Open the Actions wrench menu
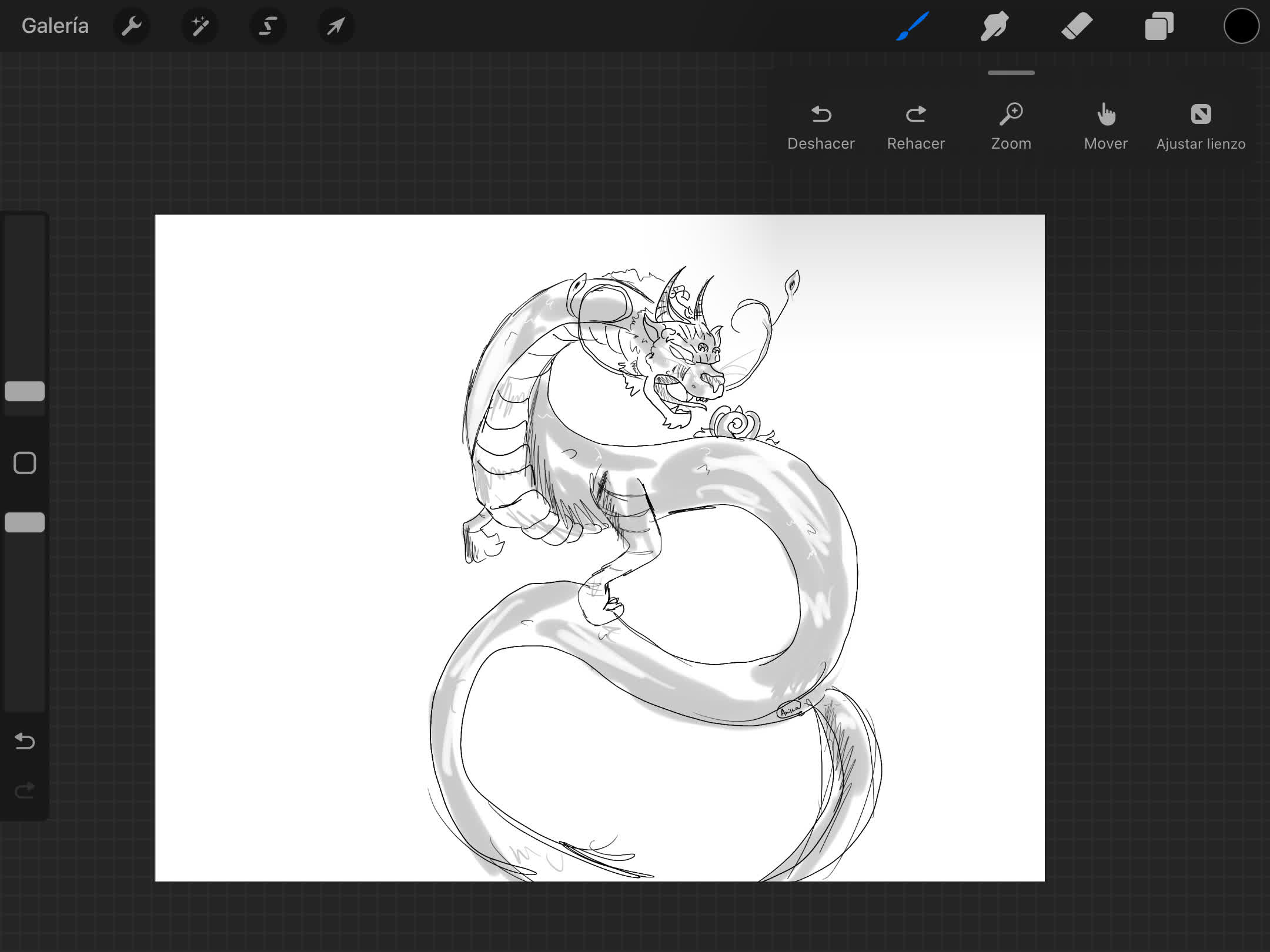The width and height of the screenshot is (1270, 952). tap(132, 26)
